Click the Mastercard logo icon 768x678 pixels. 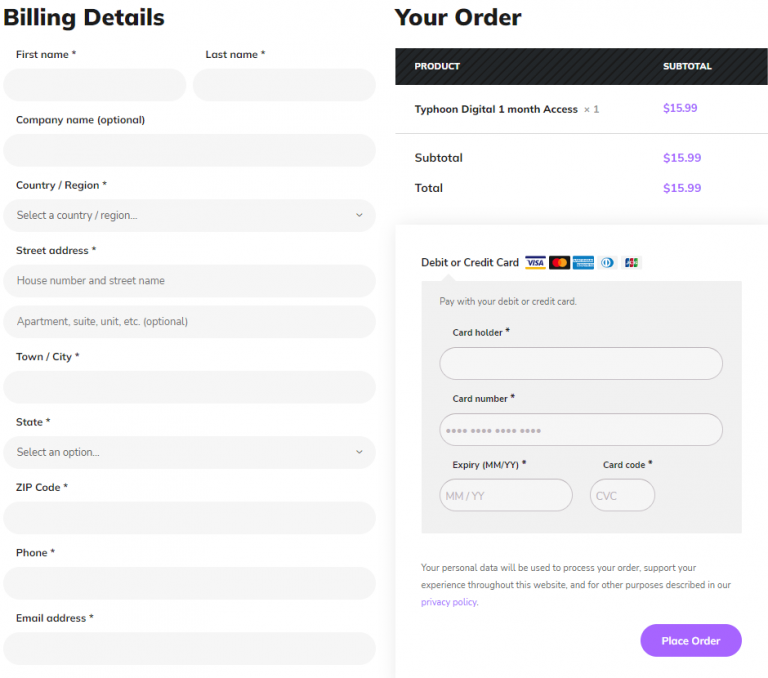559,263
